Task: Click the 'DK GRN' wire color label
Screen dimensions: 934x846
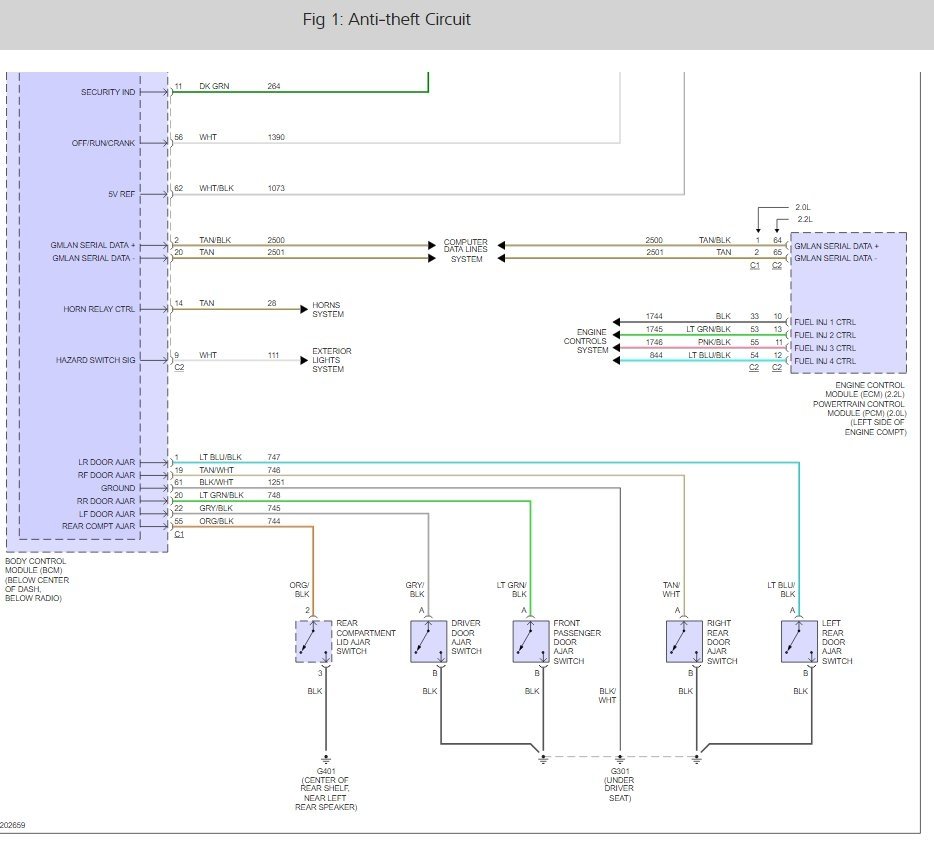Action: pos(214,86)
